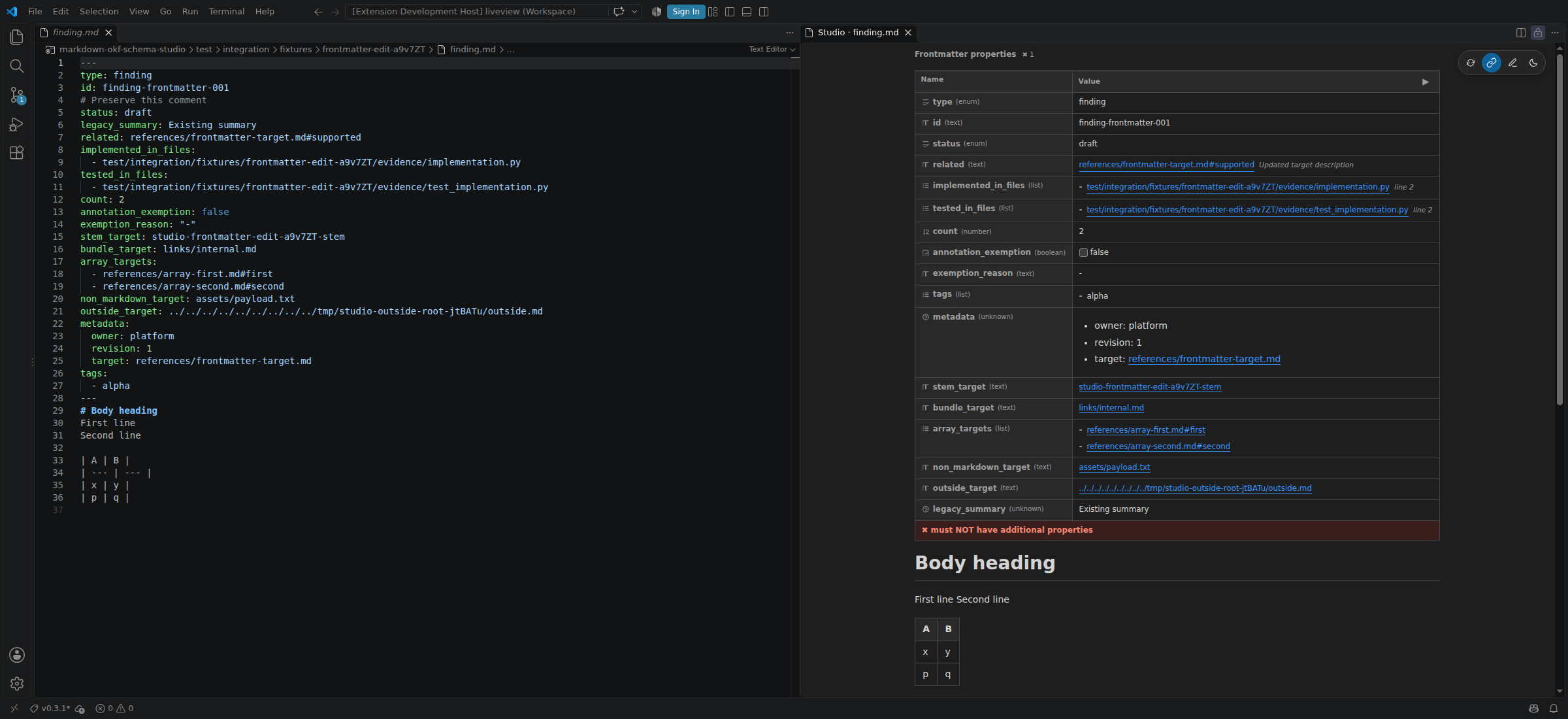
Task: Split the Studio preview editor right
Action: (1521, 32)
